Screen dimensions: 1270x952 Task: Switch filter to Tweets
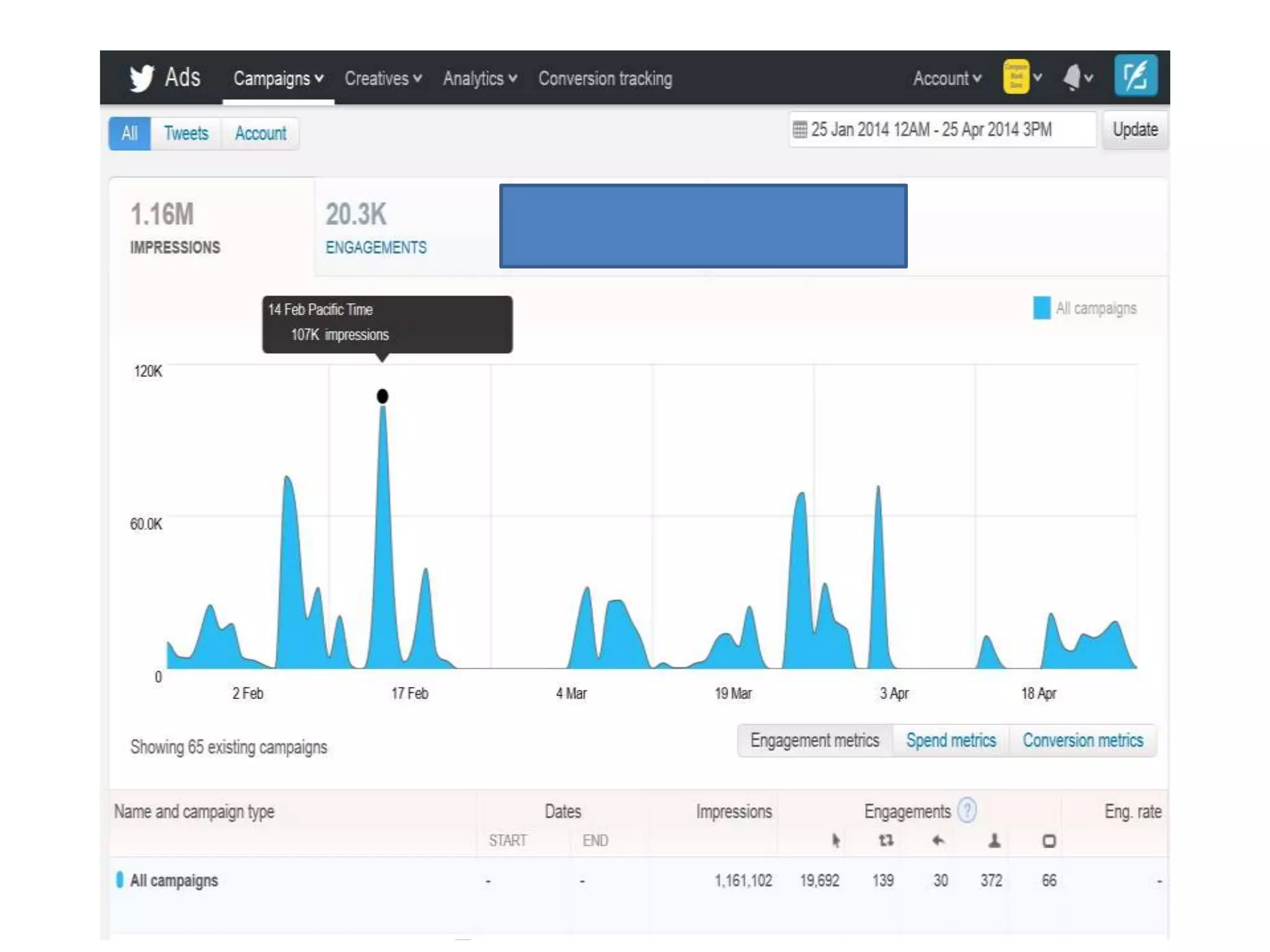pos(186,133)
